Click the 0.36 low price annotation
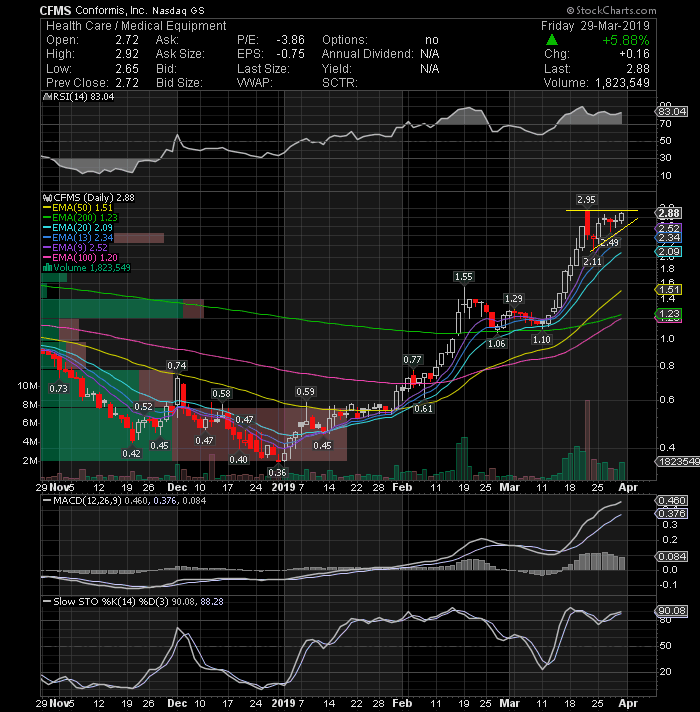700x712 pixels. (277, 472)
